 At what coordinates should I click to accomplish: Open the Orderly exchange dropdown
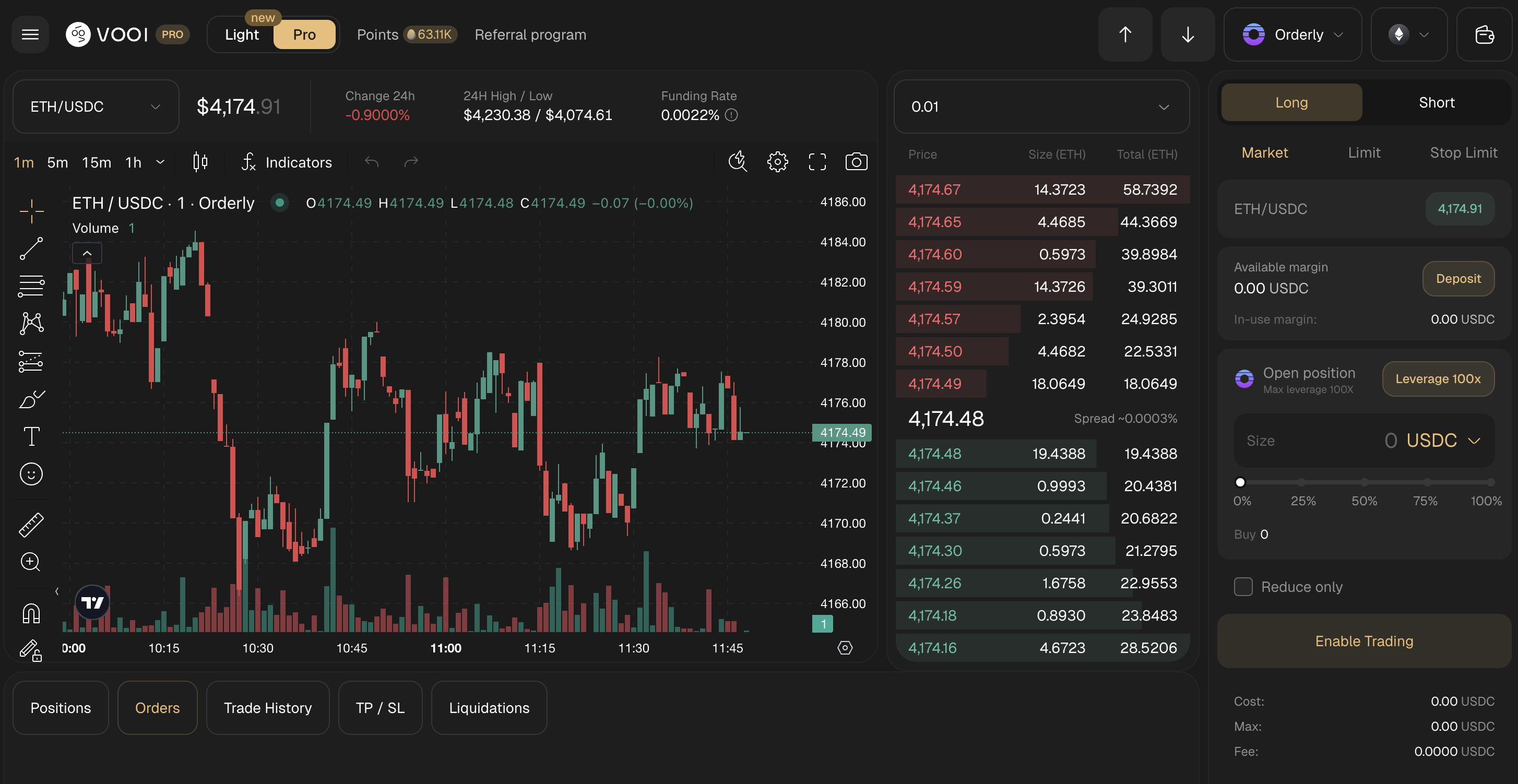[x=1292, y=35]
